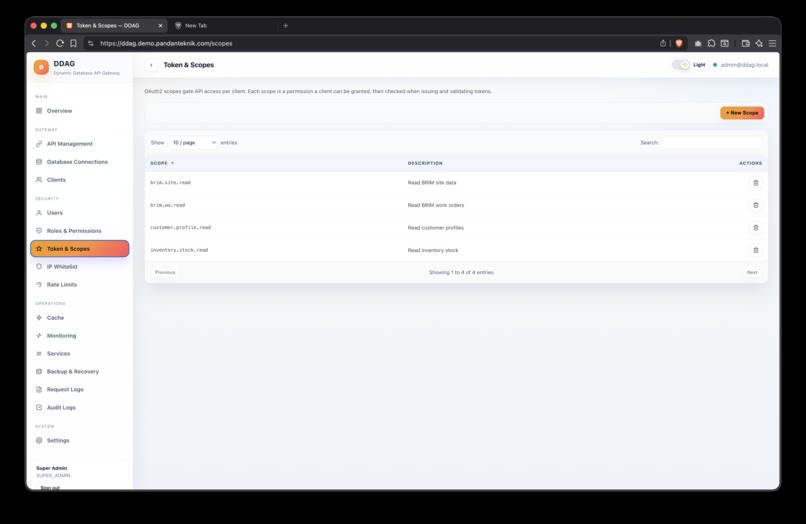Click the Rate Limits icon
The image size is (806, 524).
39,284
